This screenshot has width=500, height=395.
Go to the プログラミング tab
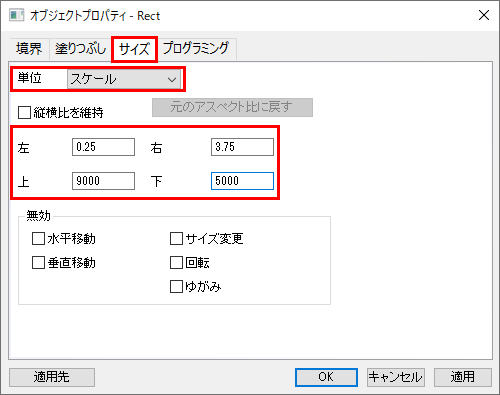click(x=196, y=49)
